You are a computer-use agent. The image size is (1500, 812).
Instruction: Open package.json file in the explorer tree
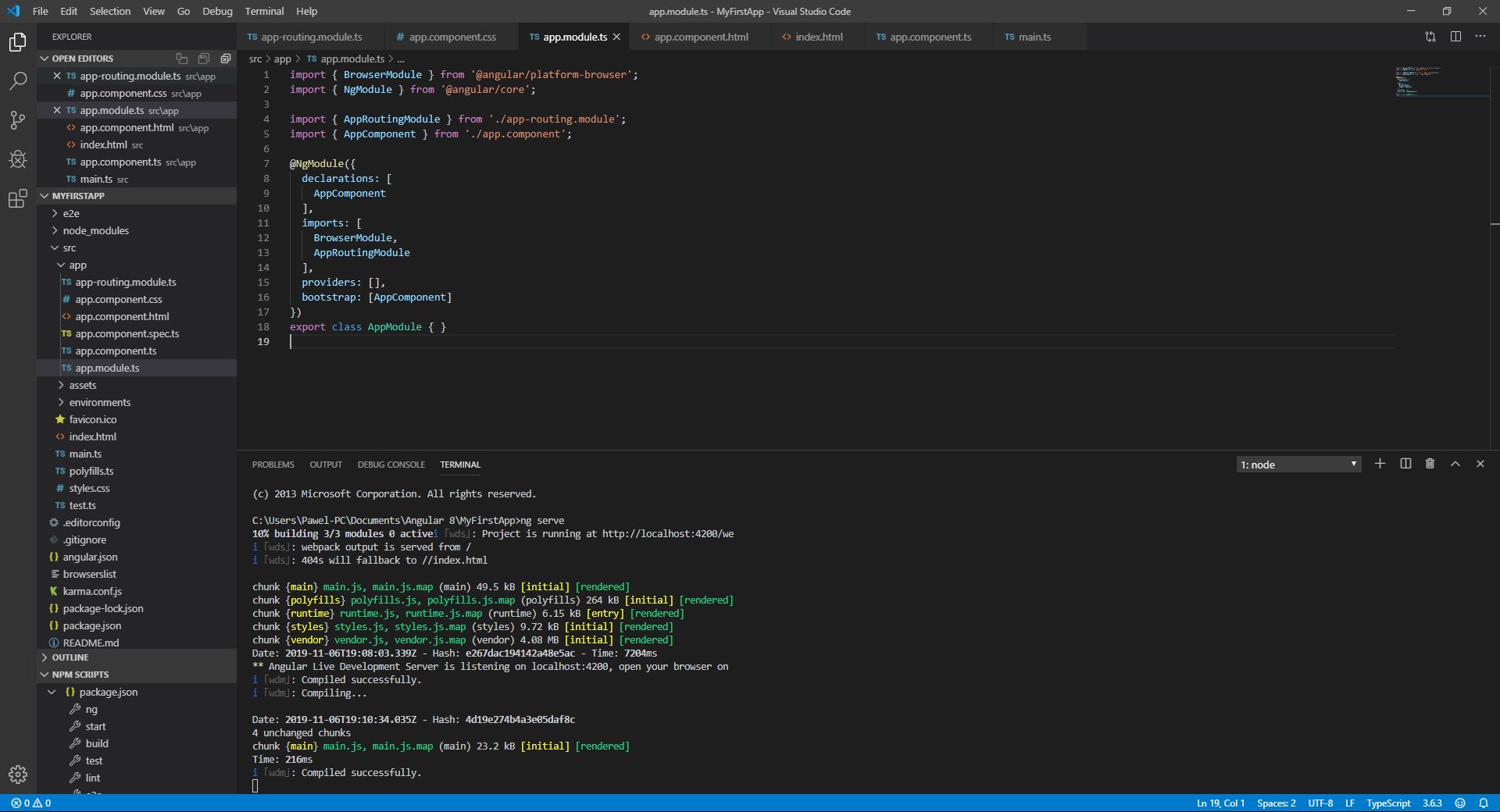[x=92, y=625]
